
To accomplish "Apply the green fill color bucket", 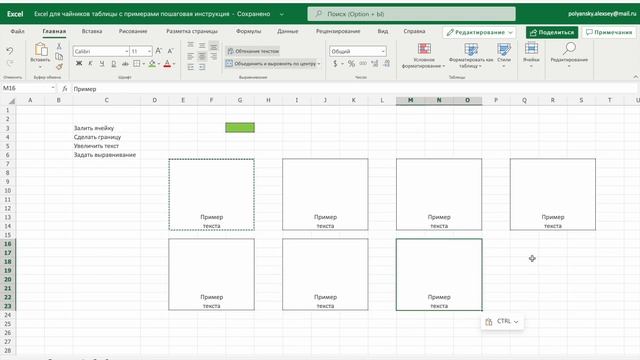I will tap(152, 64).
